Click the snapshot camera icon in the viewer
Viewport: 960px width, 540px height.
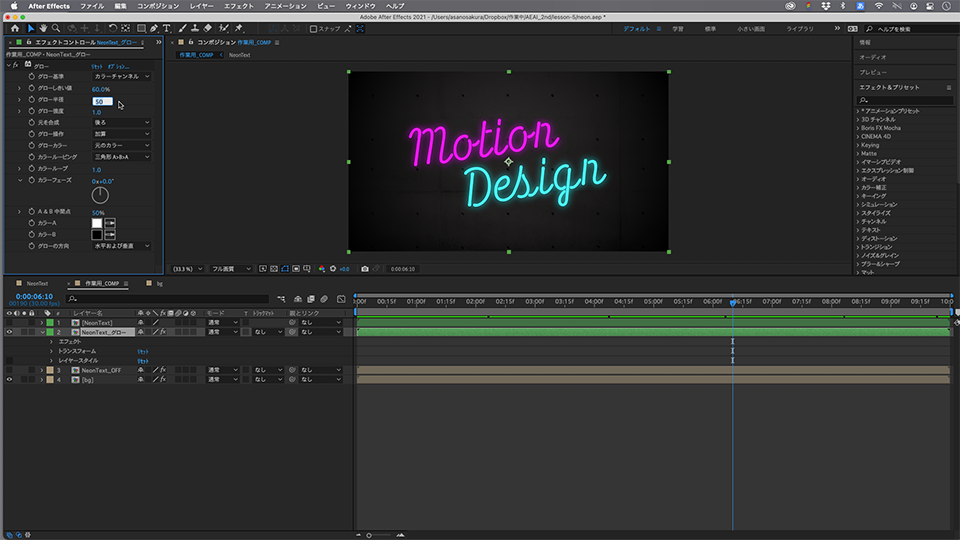tap(365, 269)
